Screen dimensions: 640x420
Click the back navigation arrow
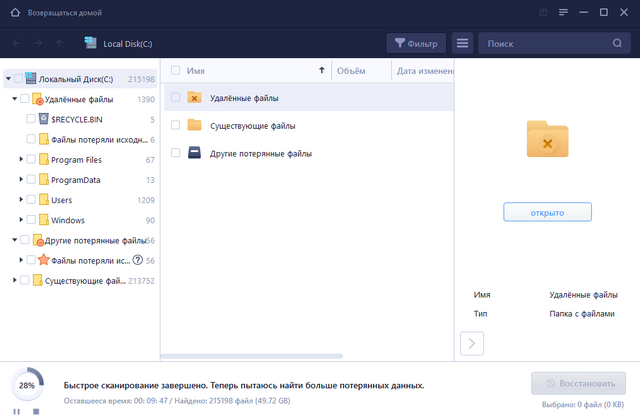(16, 43)
